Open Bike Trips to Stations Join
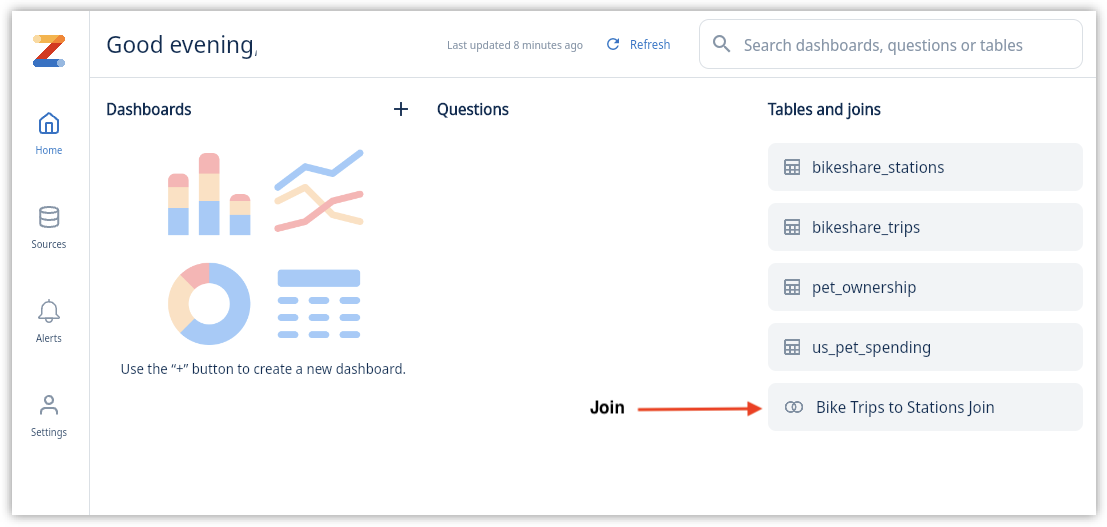The width and height of the screenshot is (1107, 527). 925,407
